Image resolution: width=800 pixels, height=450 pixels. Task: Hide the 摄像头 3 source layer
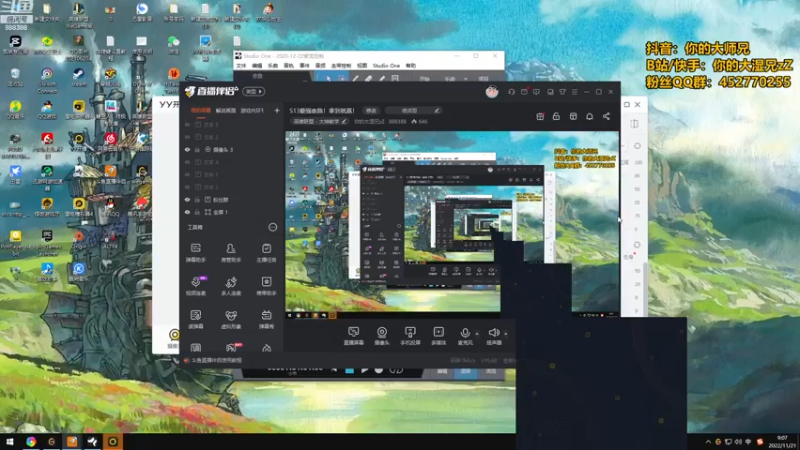click(187, 149)
